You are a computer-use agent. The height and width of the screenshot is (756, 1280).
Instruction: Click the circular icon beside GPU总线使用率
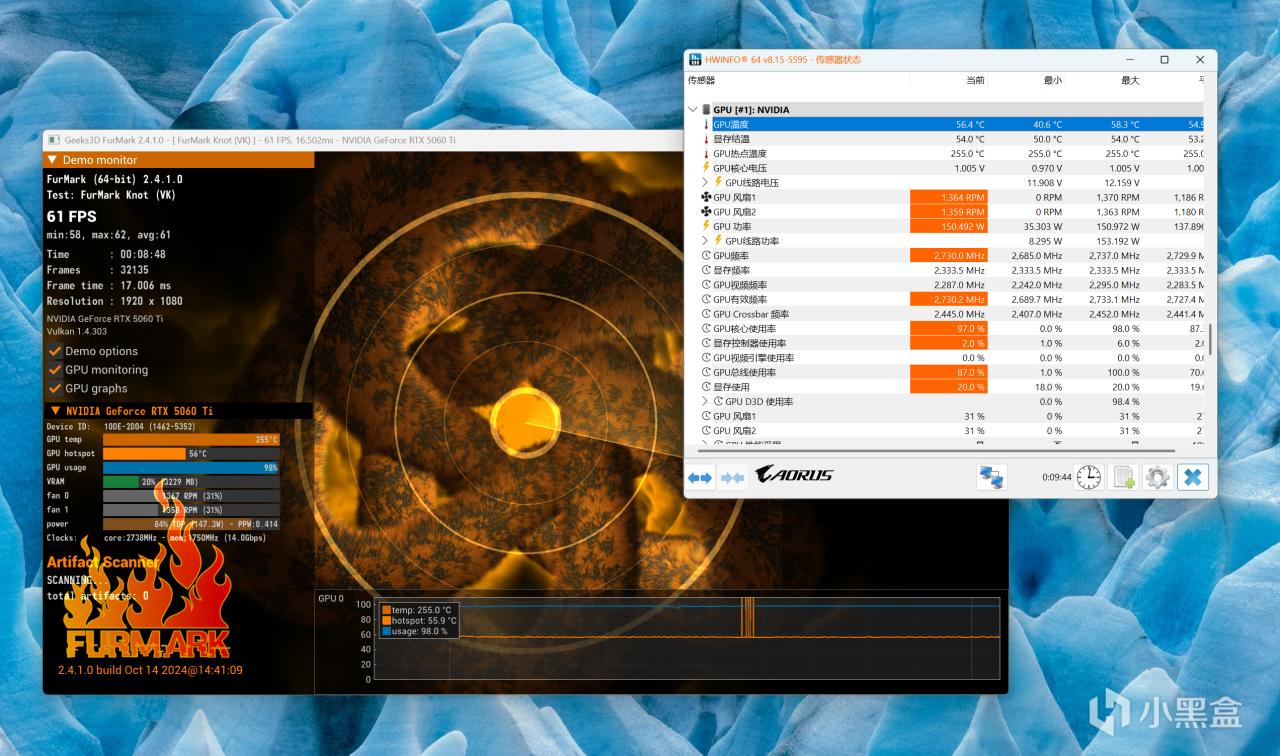pyautogui.click(x=706, y=372)
